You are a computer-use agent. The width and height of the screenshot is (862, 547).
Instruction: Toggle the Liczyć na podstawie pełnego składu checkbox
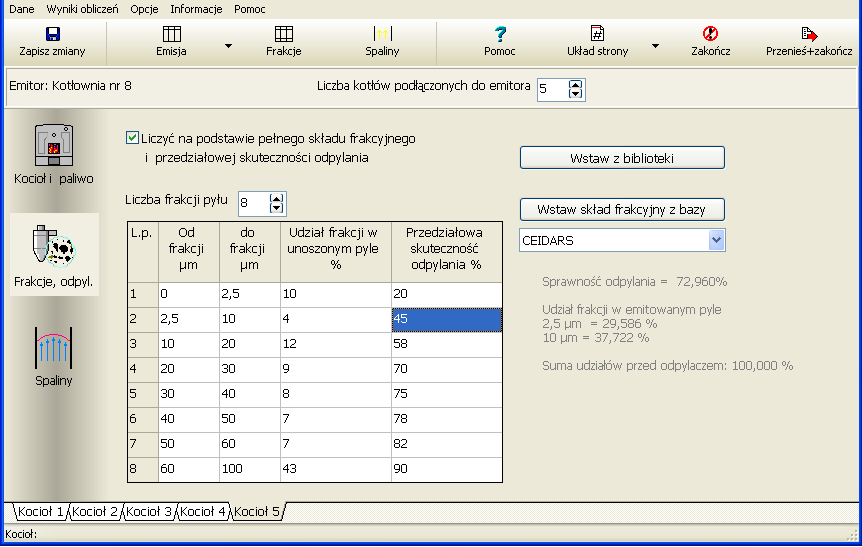click(x=132, y=137)
